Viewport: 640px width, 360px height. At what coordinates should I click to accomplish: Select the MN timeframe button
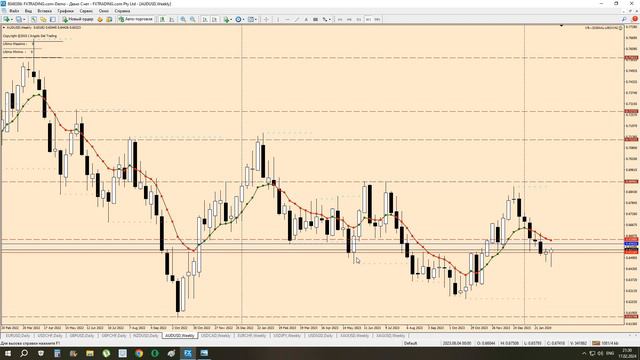coord(377,19)
